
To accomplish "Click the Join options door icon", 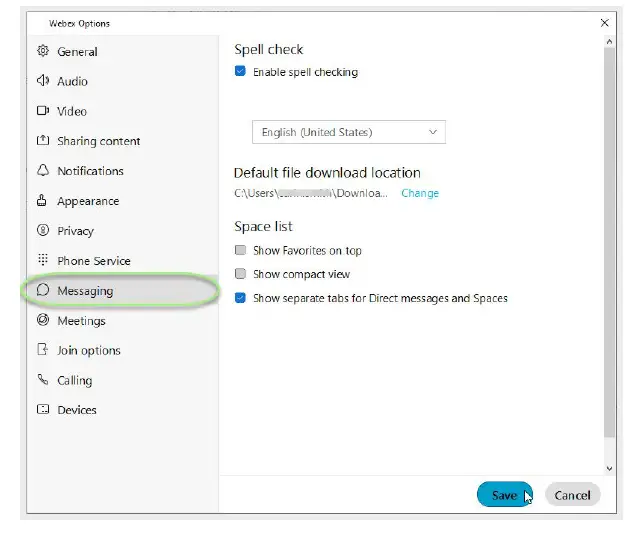I will (42, 349).
